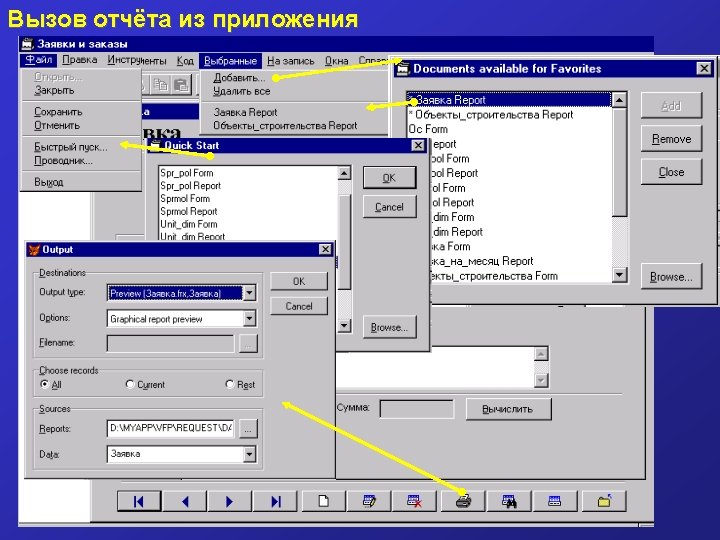The width and height of the screenshot is (720, 540).
Task: Click Cancel in Output dialog
Action: [x=299, y=306]
